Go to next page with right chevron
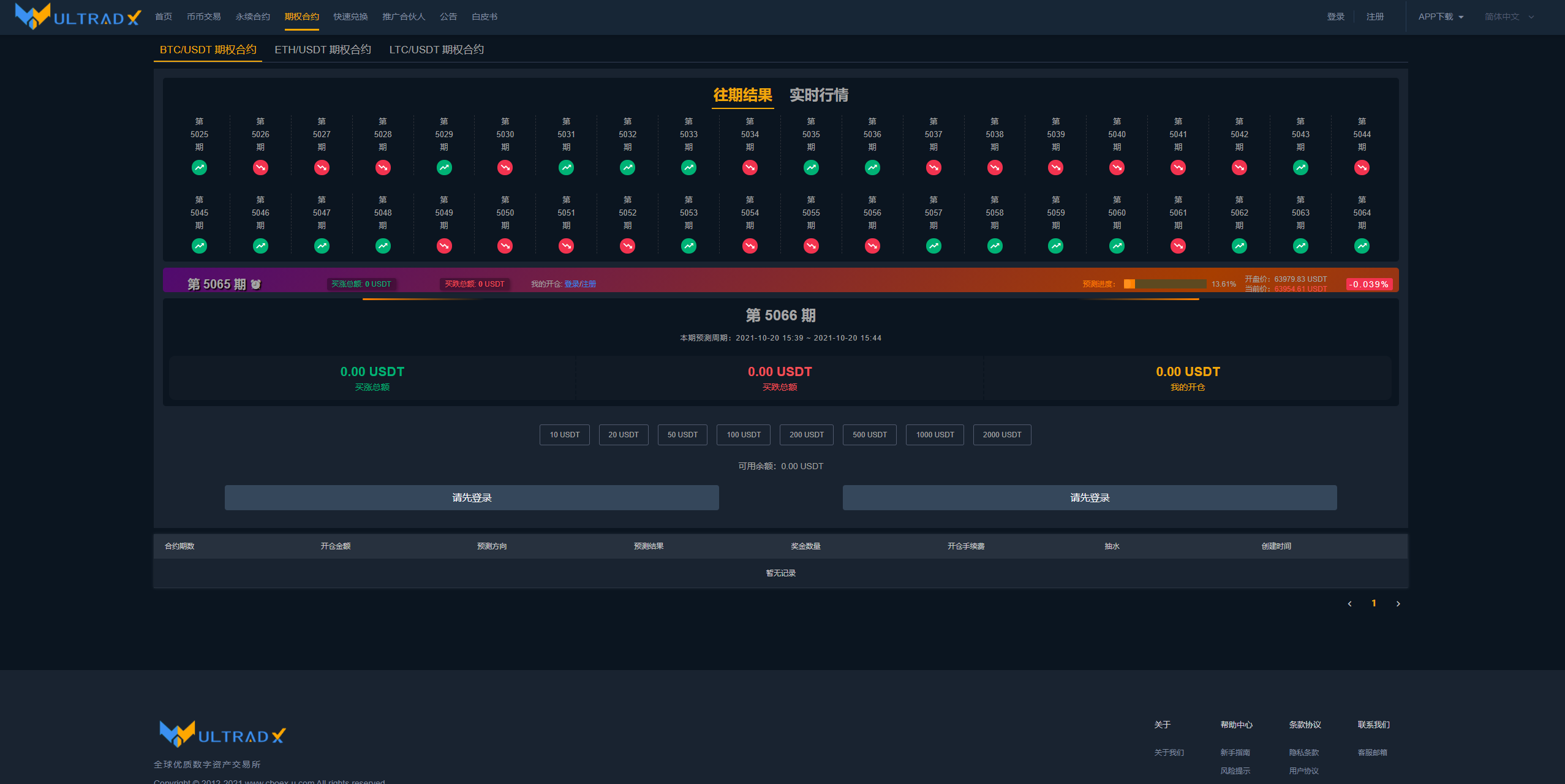The image size is (1565, 784). click(1398, 604)
